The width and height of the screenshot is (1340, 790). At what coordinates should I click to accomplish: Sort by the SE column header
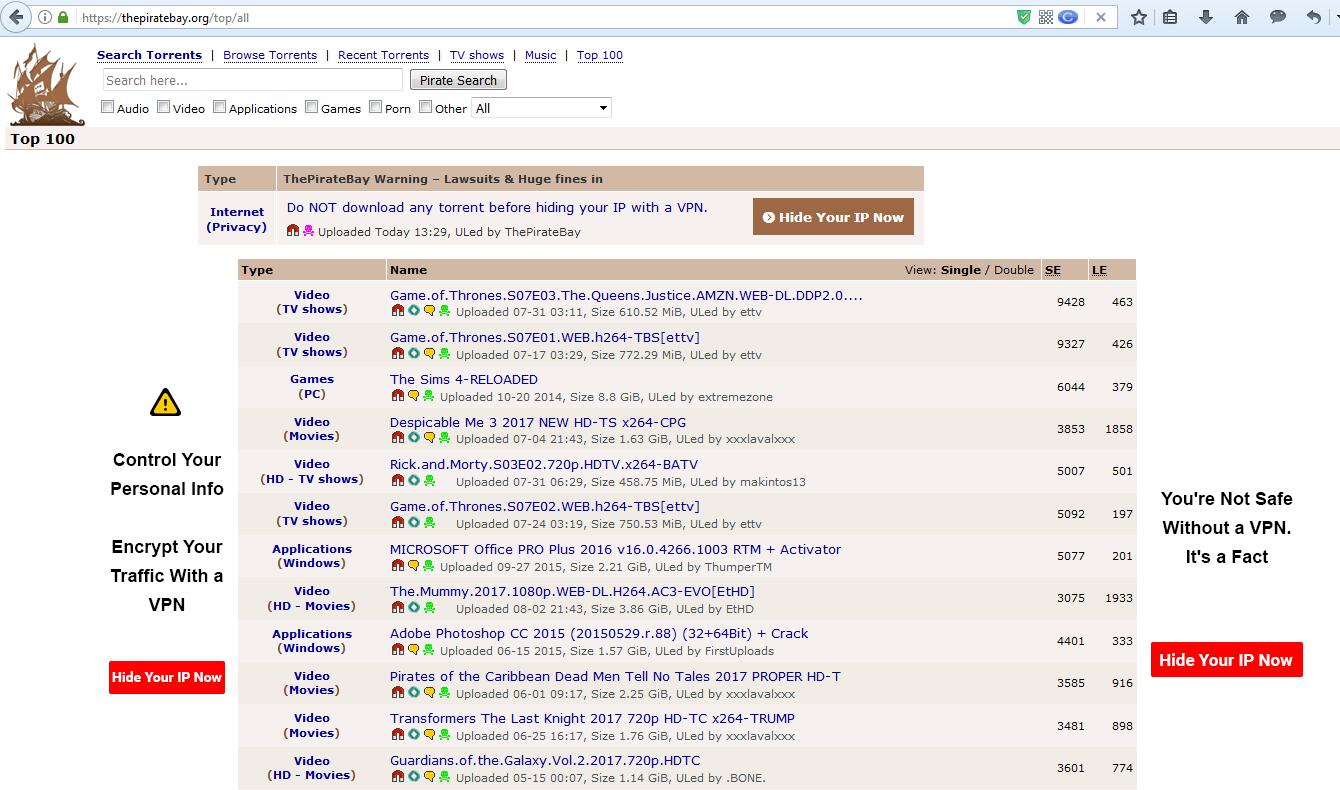(1052, 270)
